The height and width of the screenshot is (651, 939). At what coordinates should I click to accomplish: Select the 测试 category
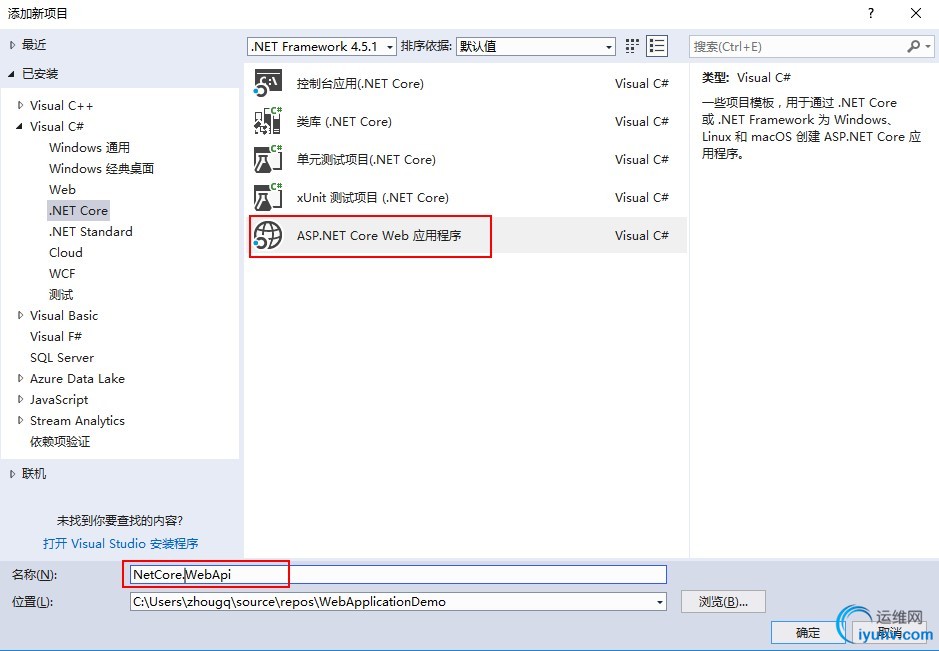(61, 294)
